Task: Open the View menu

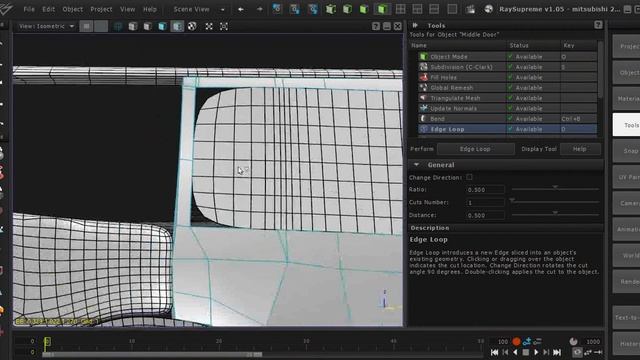Action: click(127, 9)
